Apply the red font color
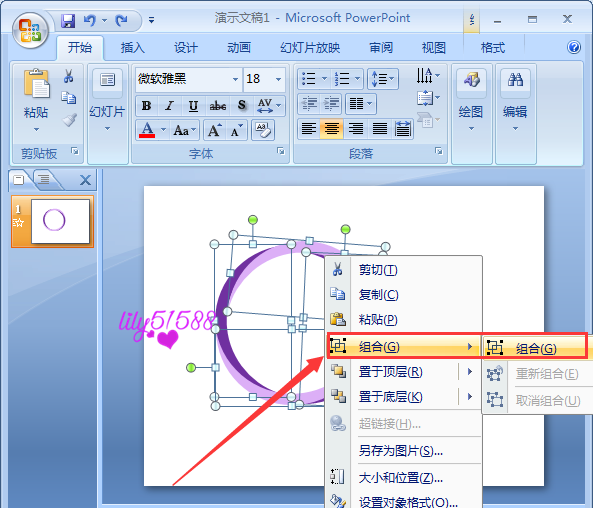 pos(147,130)
